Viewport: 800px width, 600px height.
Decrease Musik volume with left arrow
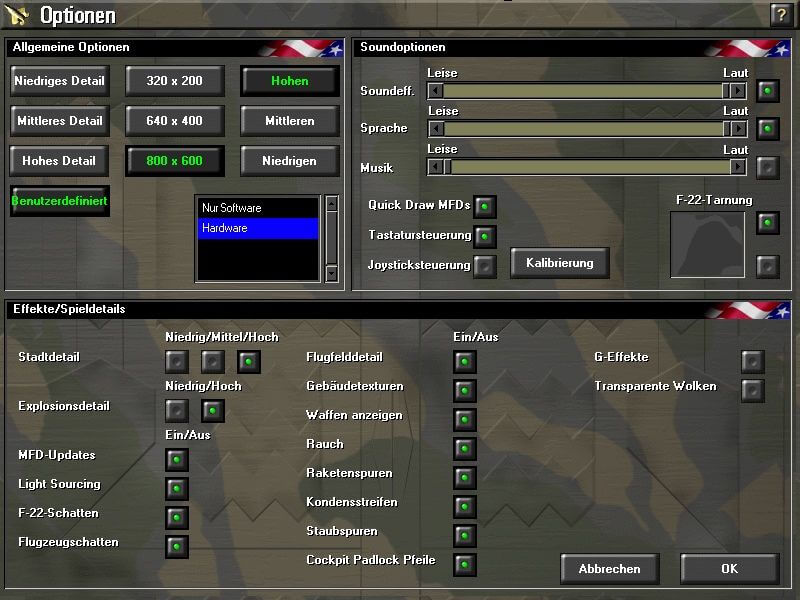click(x=435, y=167)
